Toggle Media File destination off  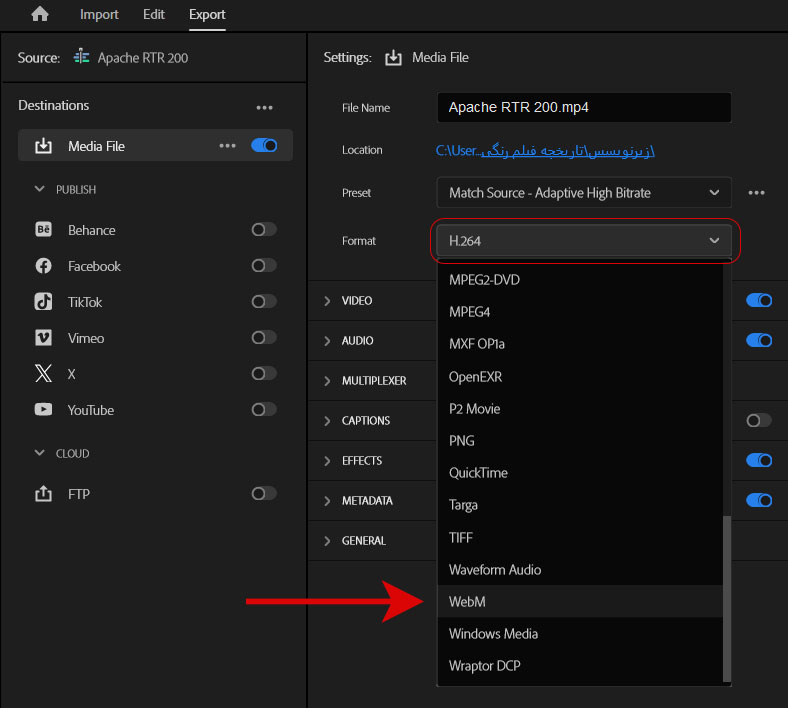pyautogui.click(x=264, y=146)
